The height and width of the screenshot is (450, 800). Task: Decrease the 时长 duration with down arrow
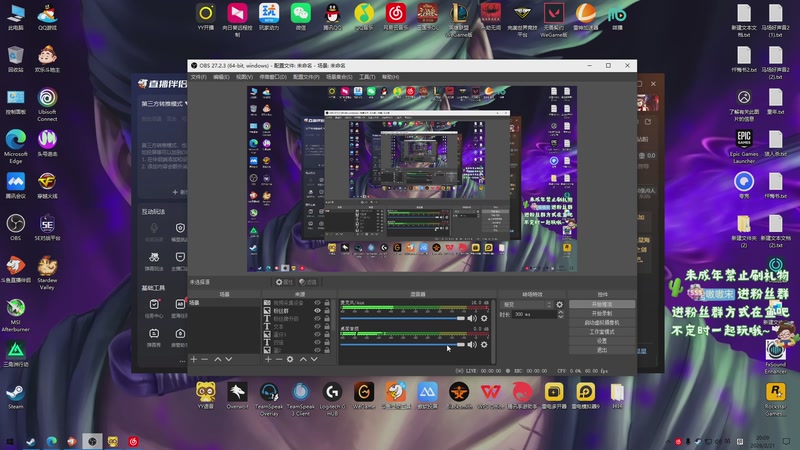click(x=560, y=317)
